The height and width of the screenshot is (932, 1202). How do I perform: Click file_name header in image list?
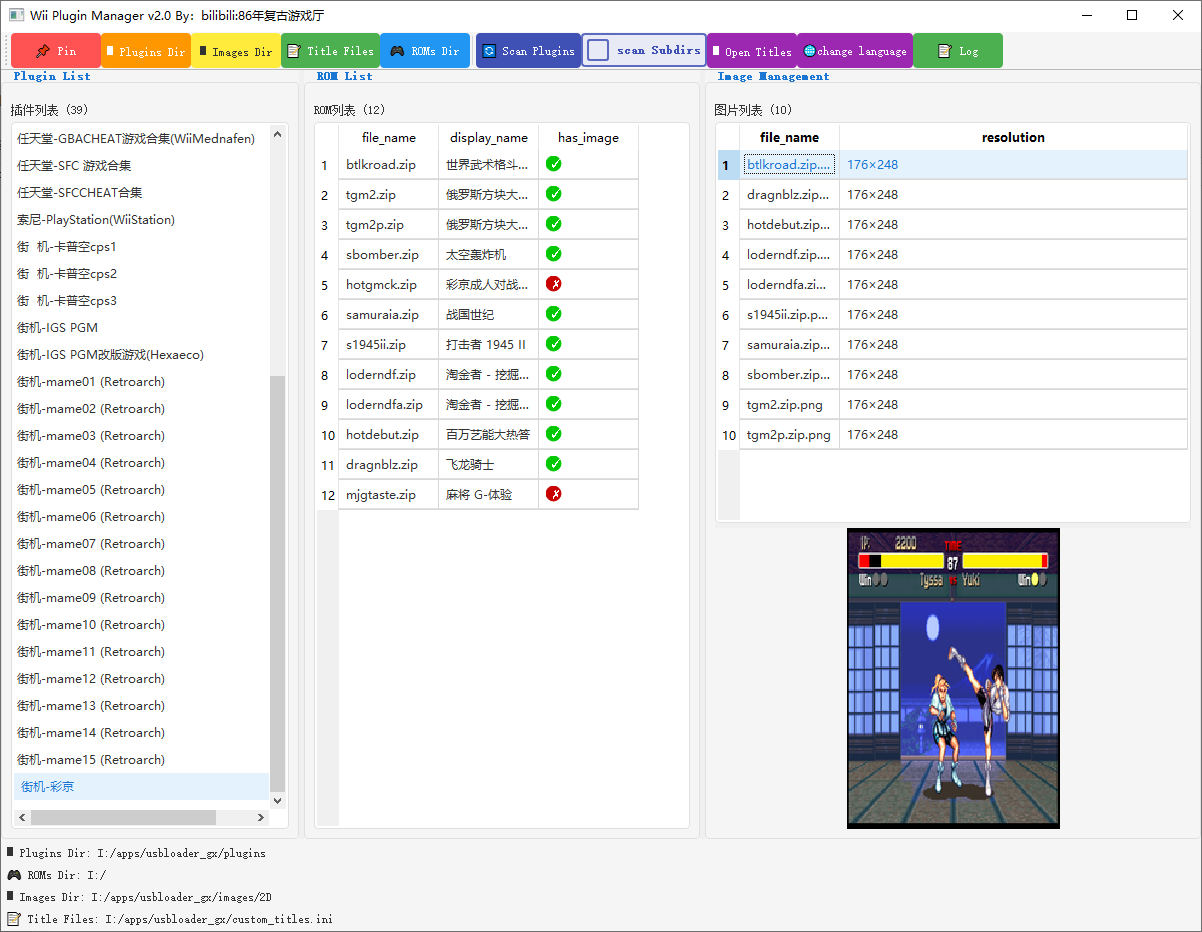pyautogui.click(x=789, y=138)
